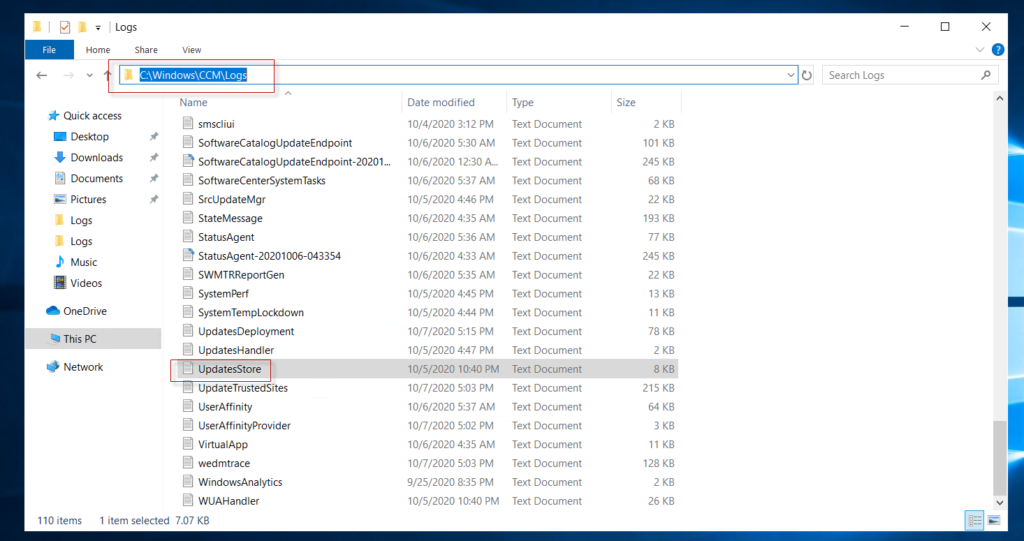Click the Properties checkmark icon in title bar
This screenshot has width=1024, height=541.
pyautogui.click(x=65, y=27)
